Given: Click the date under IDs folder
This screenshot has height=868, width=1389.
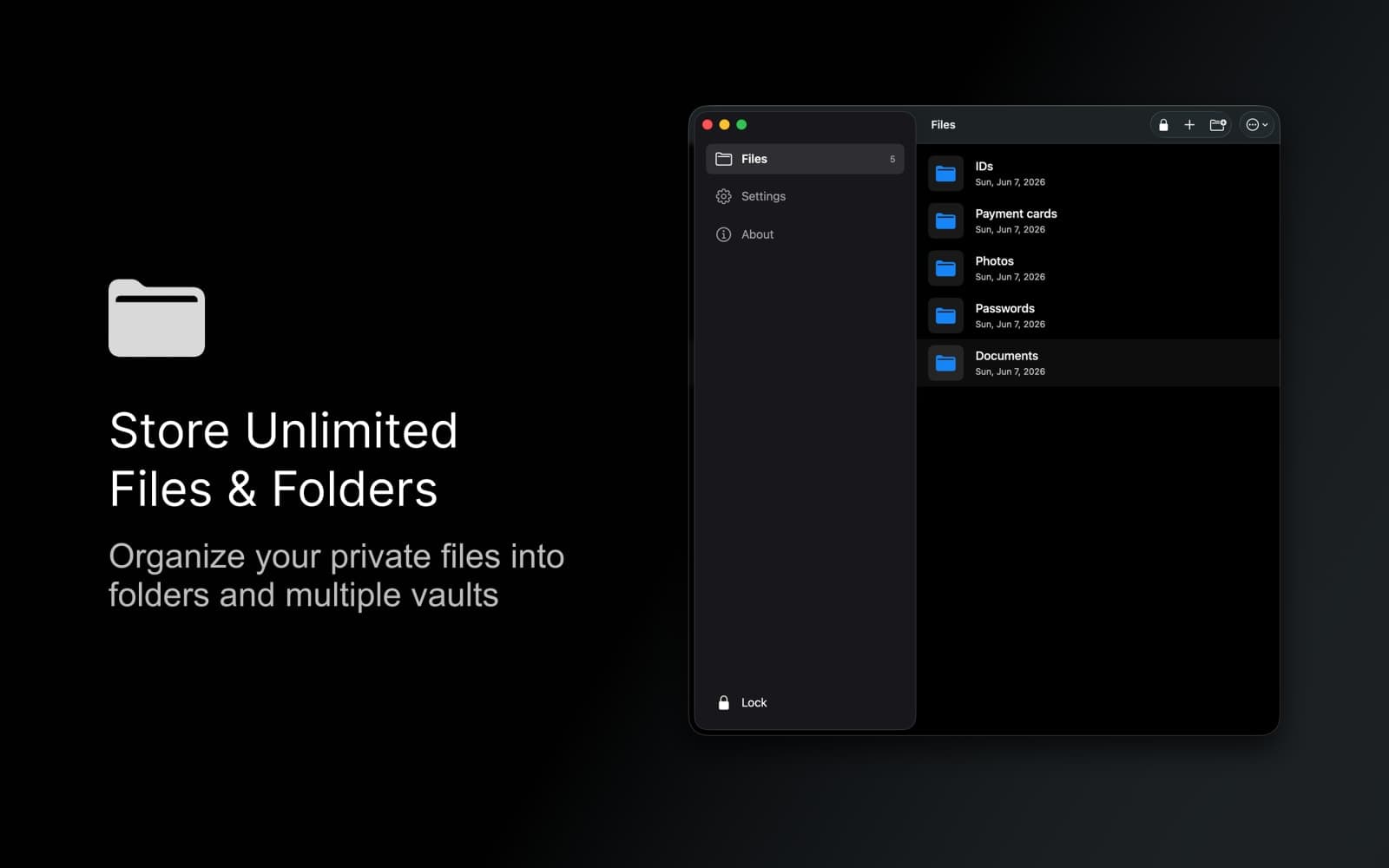Looking at the screenshot, I should coord(1010,182).
